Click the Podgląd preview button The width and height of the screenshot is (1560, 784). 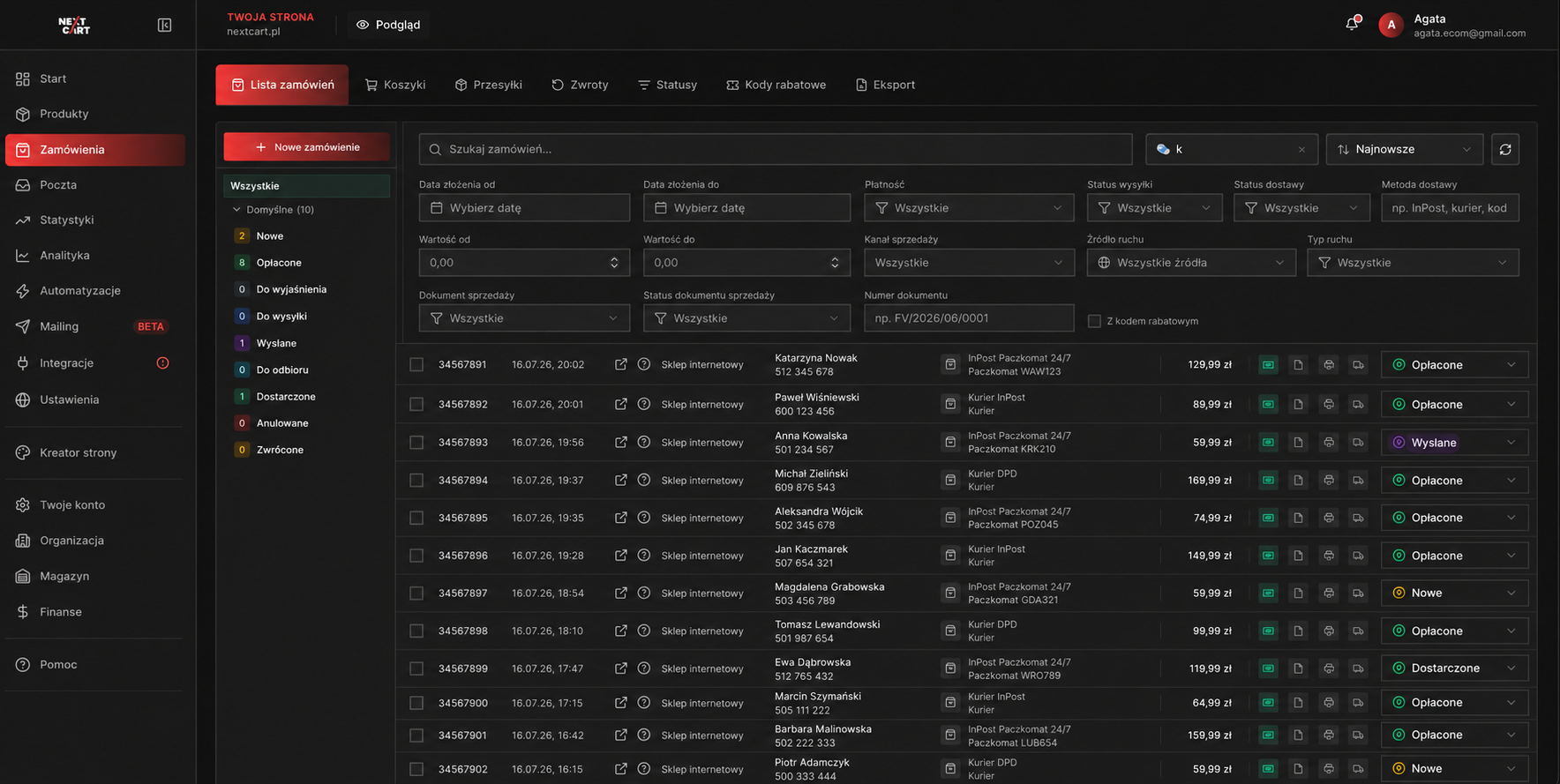(x=388, y=25)
